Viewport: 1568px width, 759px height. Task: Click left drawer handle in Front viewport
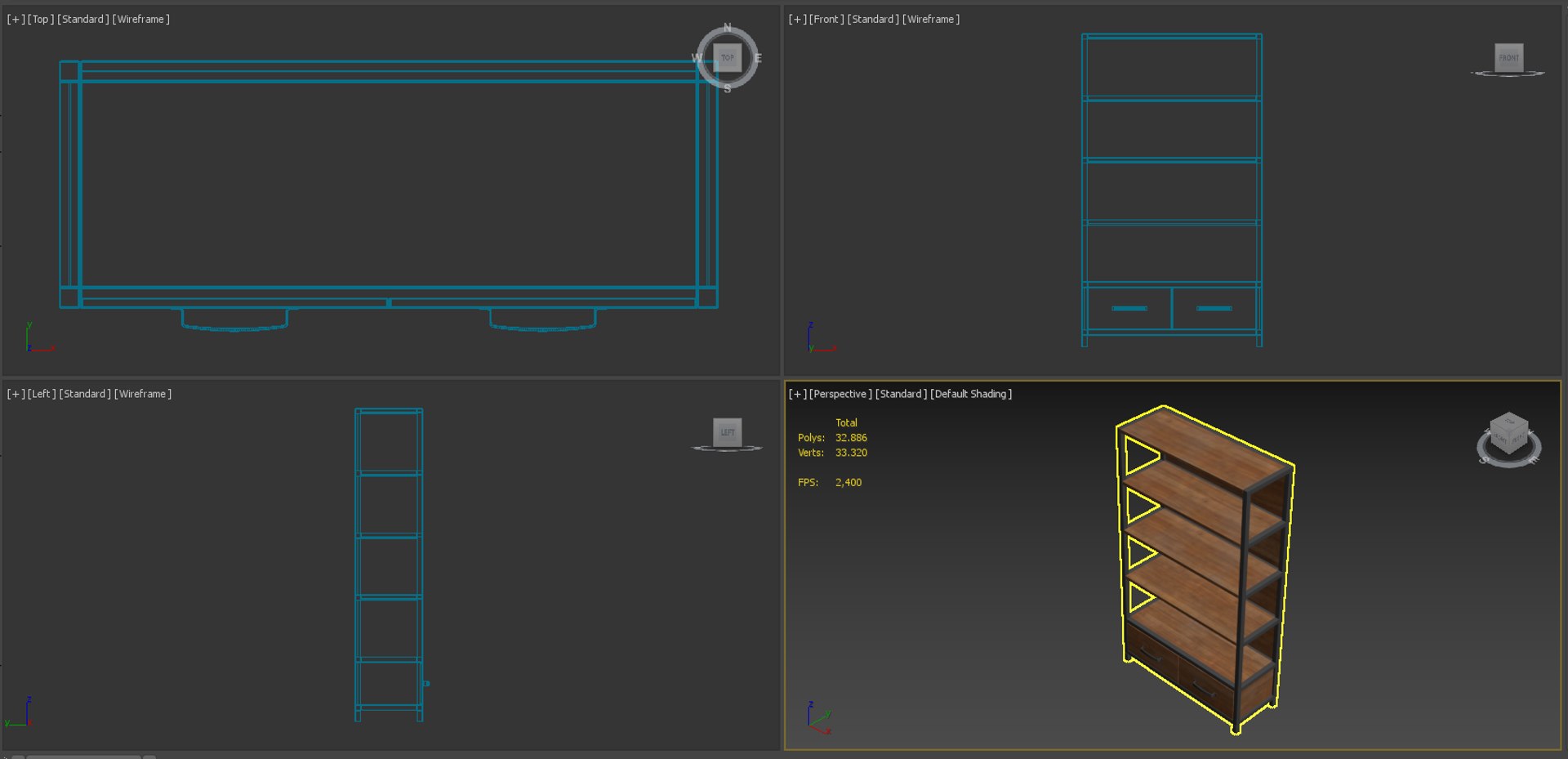tap(1129, 308)
